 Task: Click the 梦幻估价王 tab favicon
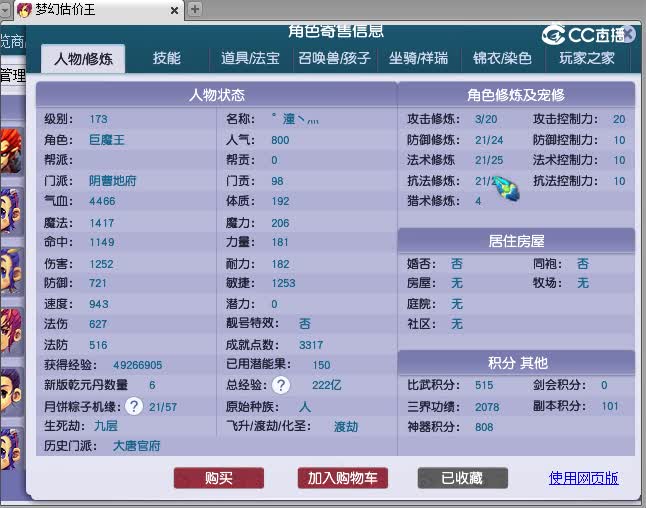(24, 10)
